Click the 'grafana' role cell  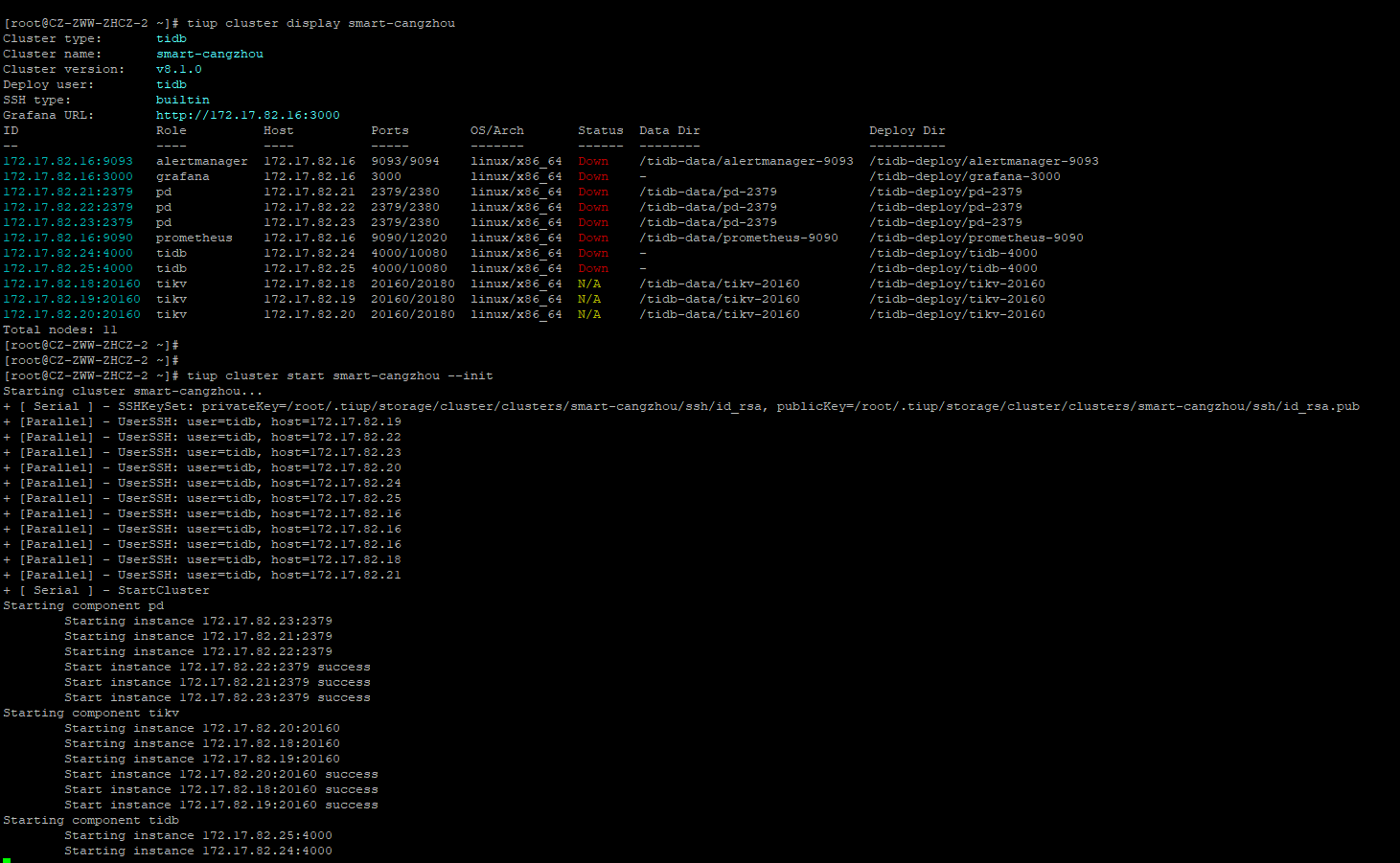point(183,176)
